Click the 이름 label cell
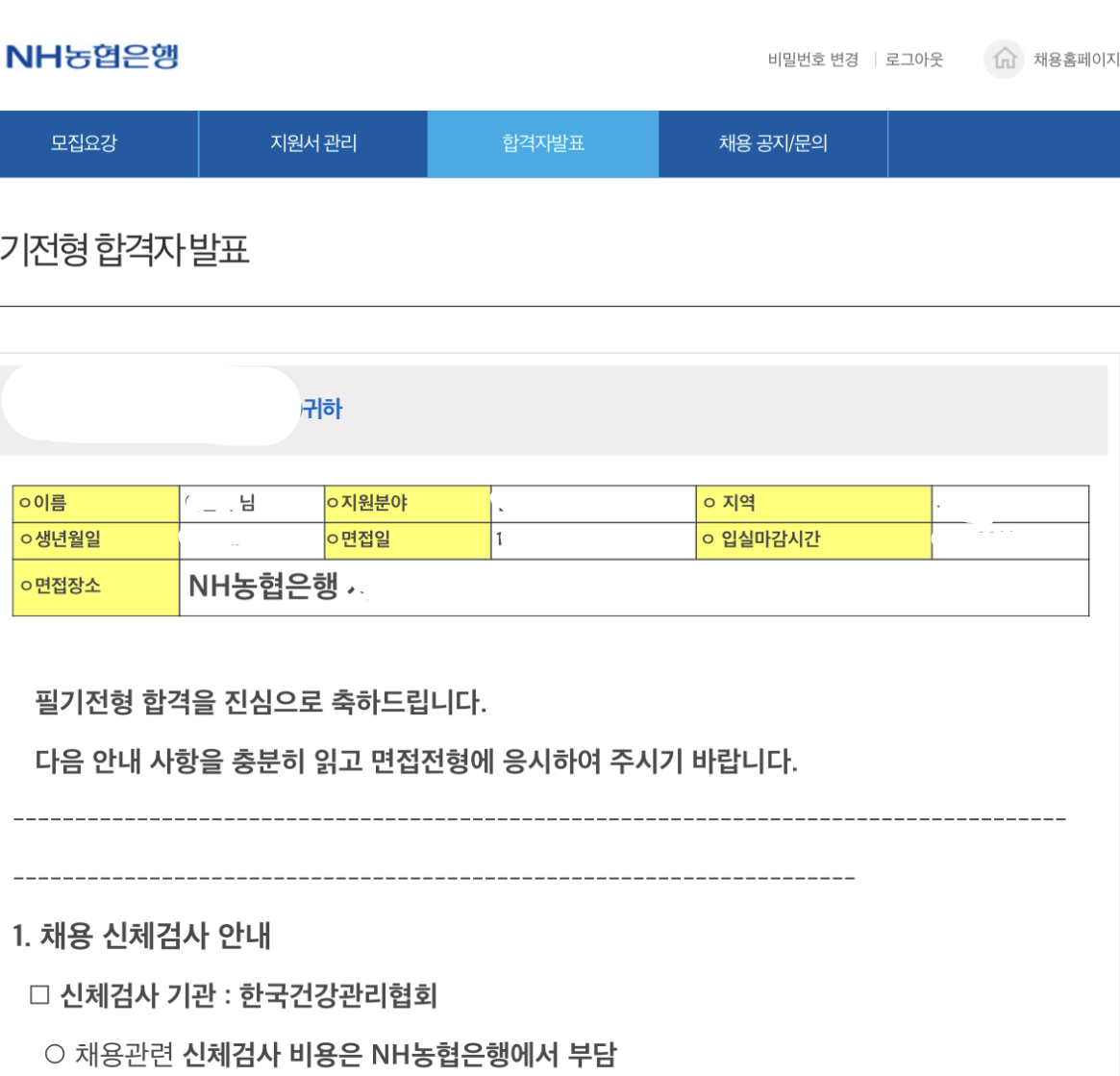Image resolution: width=1120 pixels, height=1076 pixels. pyautogui.click(x=95, y=504)
